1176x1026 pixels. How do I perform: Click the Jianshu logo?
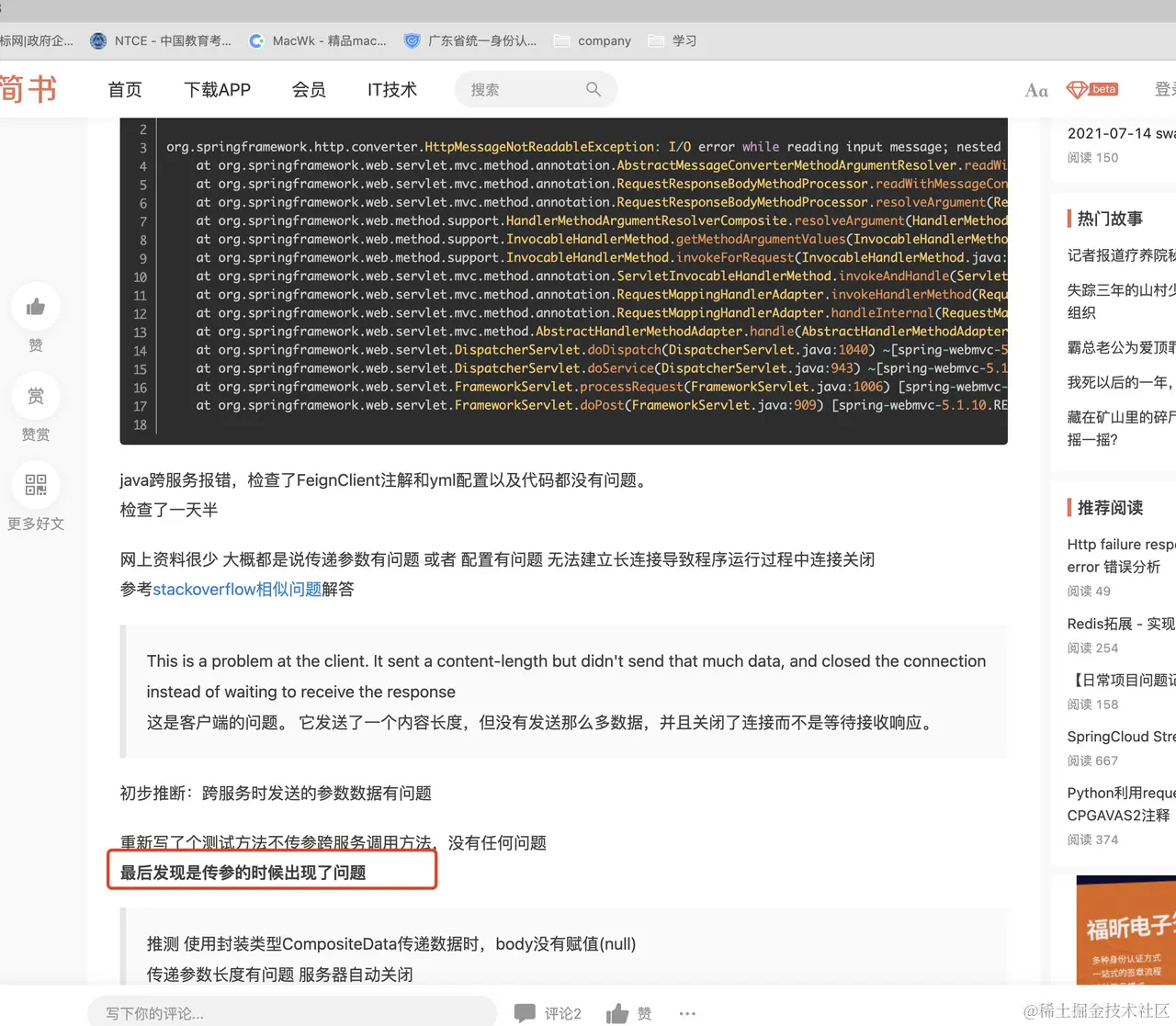[x=28, y=89]
